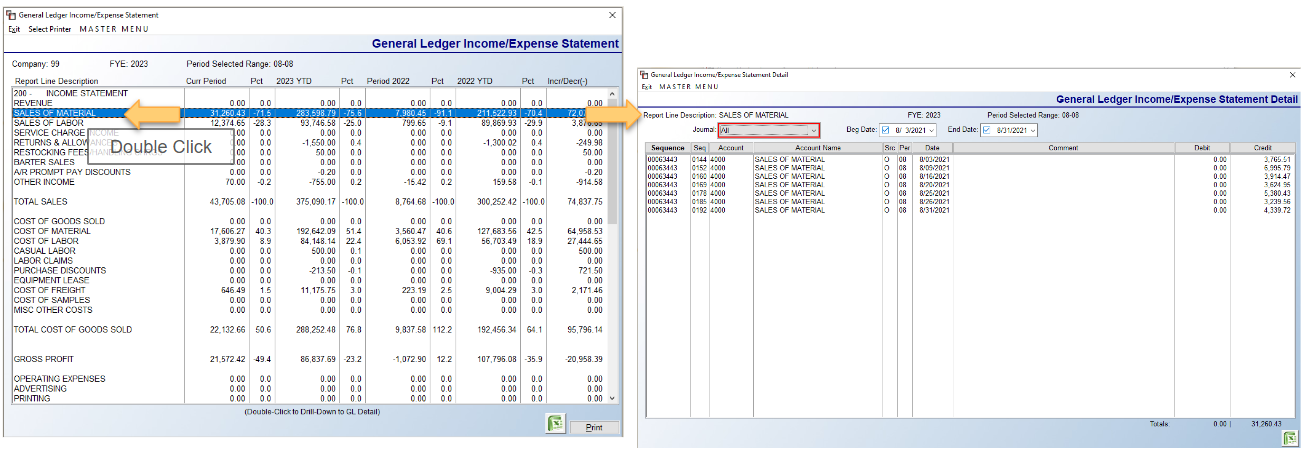Select the TOTAL COST OF GOODS SOLD row
This screenshot has height=453, width=1304.
310,329
